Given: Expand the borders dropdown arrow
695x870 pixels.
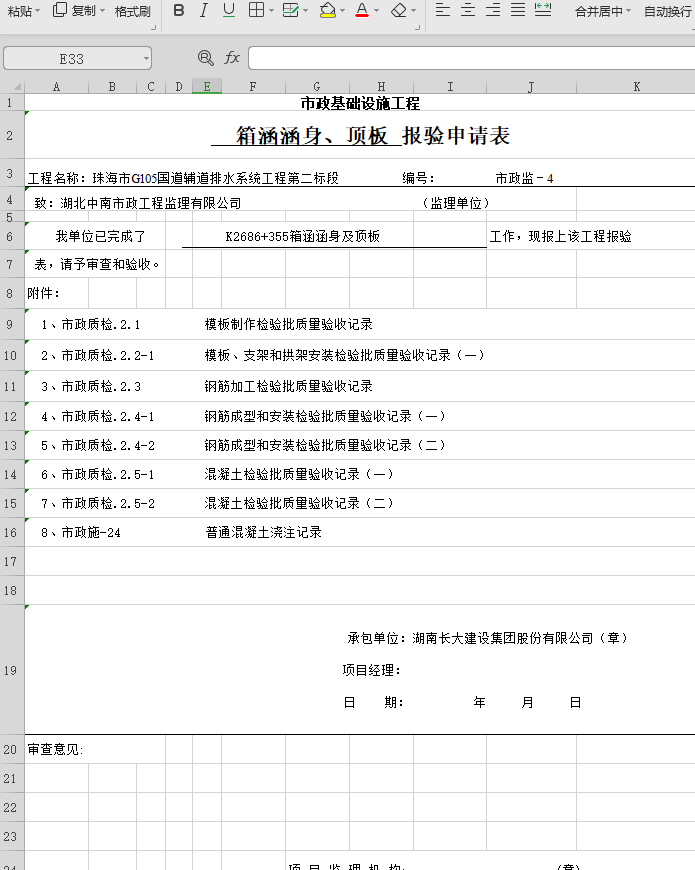Looking at the screenshot, I should 271,11.
